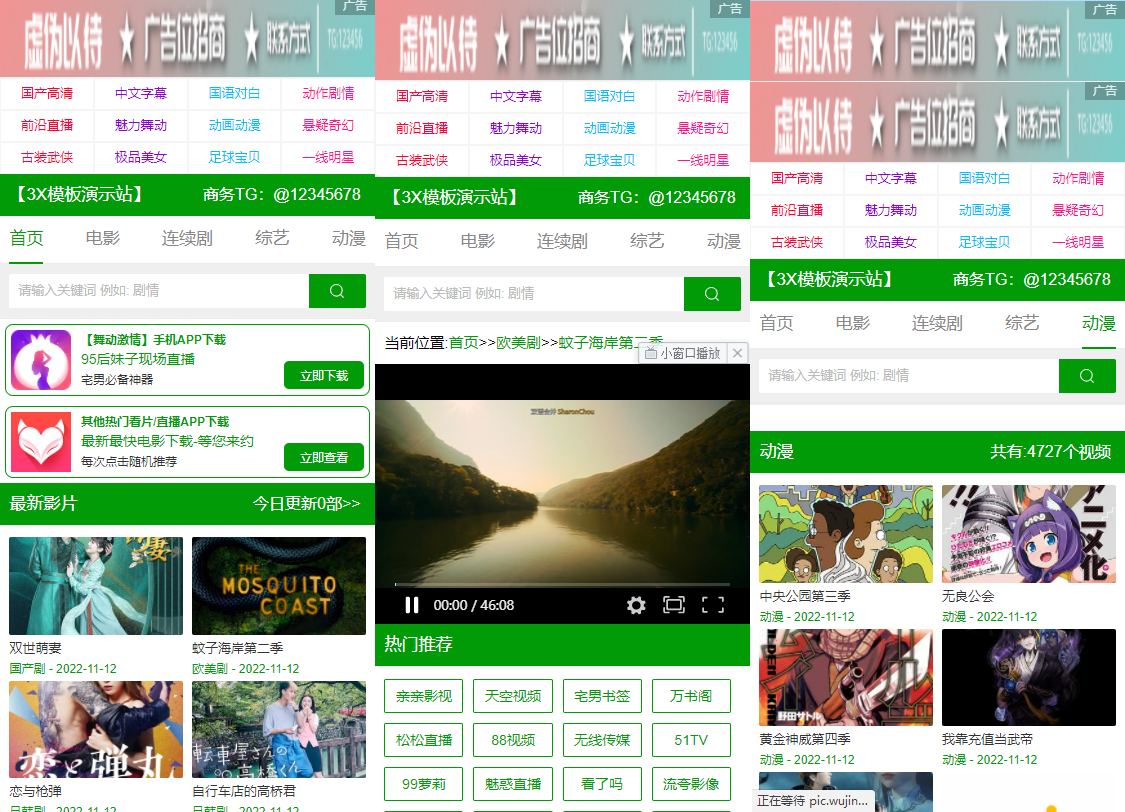Open the 黄金神威第四季 anime thumbnail
The width and height of the screenshot is (1125, 812).
pos(846,677)
